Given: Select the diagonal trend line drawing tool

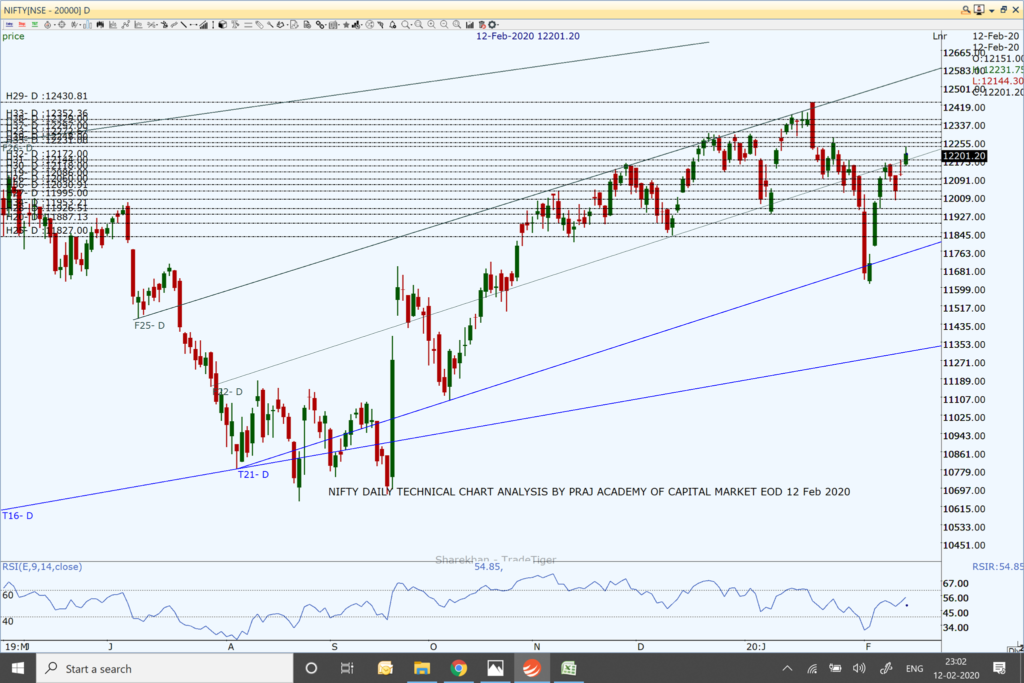Looking at the screenshot, I should point(184,25).
